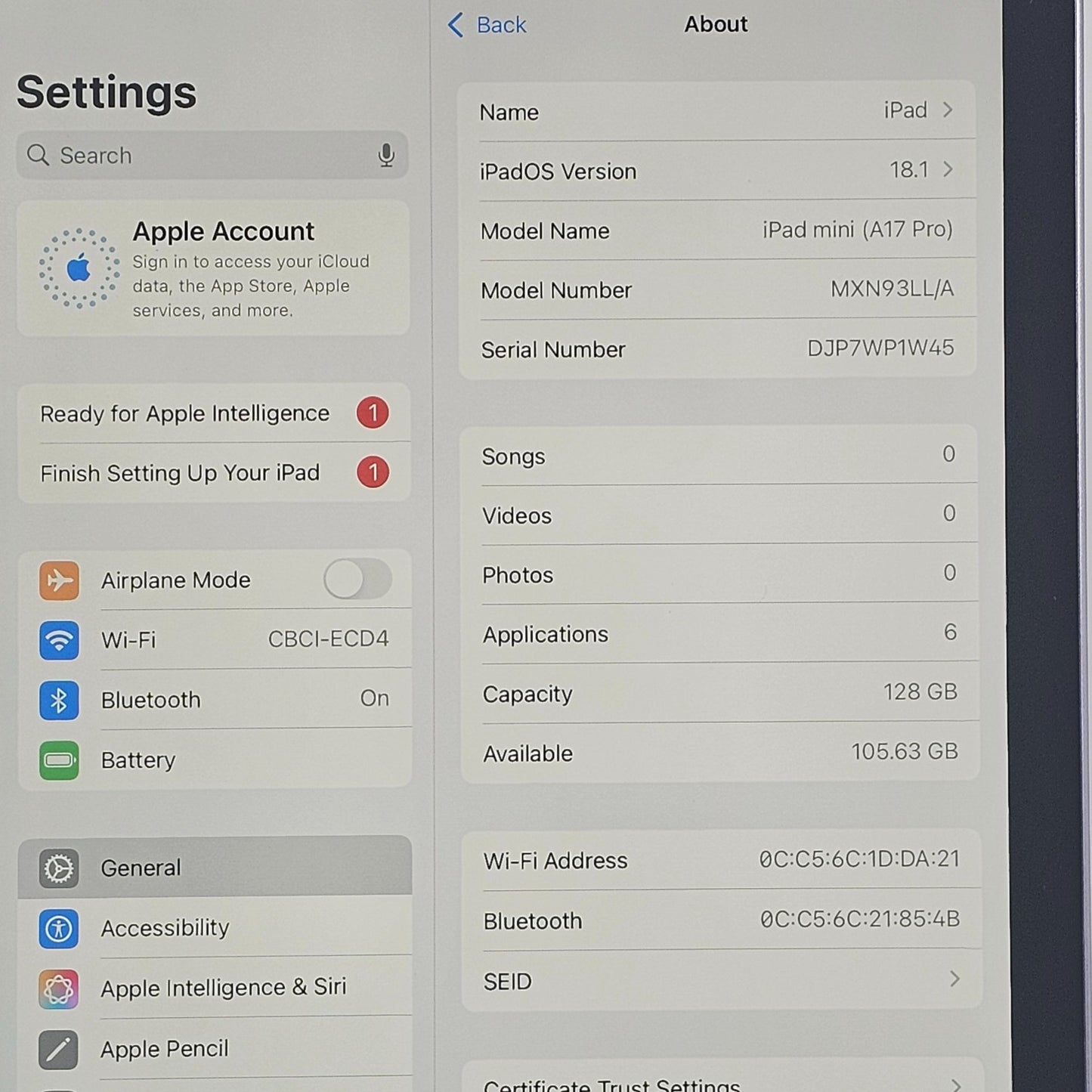
Task: Tap the microphone icon in Search
Action: 386,156
